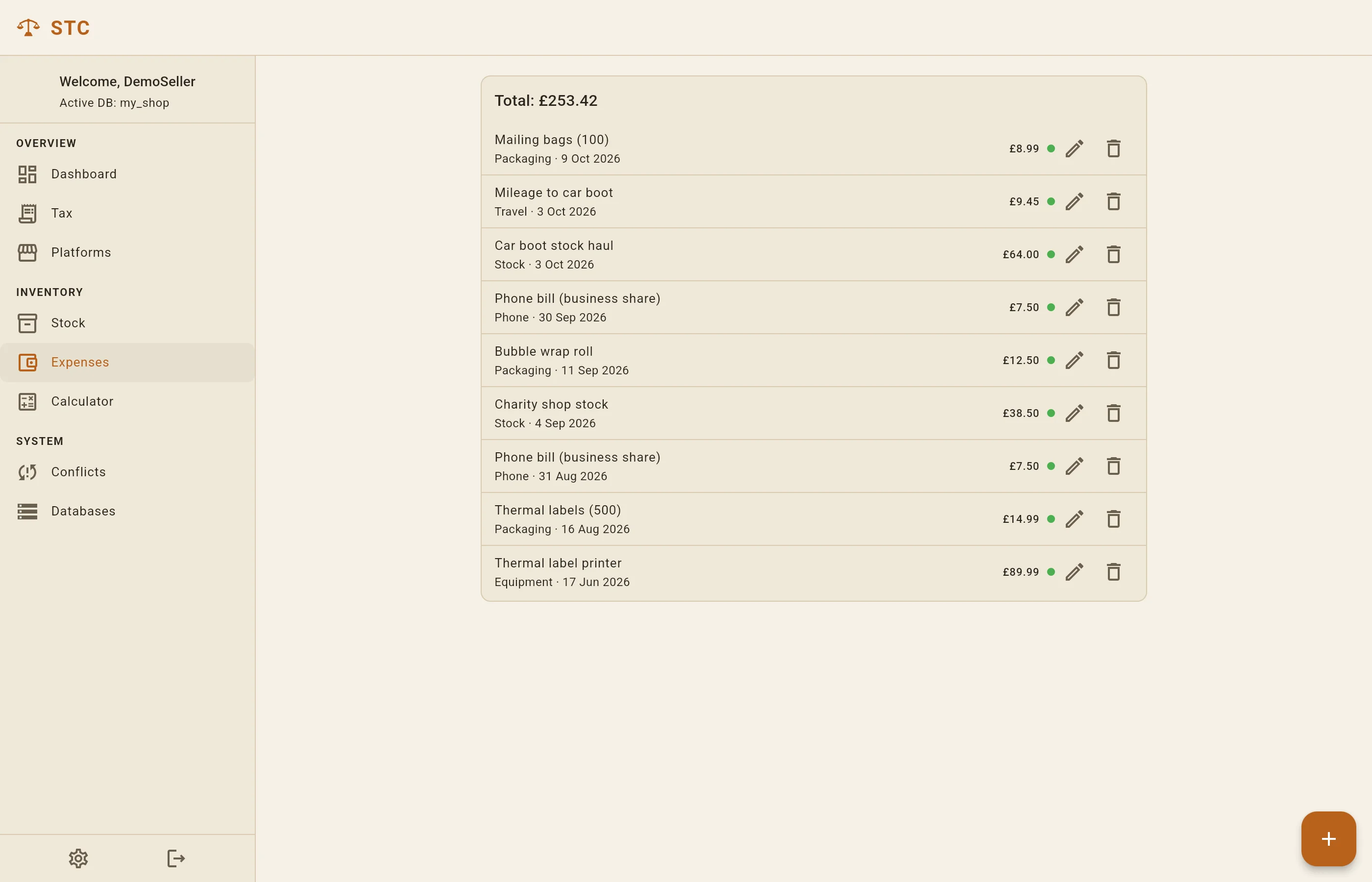Screen dimensions: 1372x882
Task: Edit the 31 Aug 2026 Phone bill expense
Action: point(1074,466)
